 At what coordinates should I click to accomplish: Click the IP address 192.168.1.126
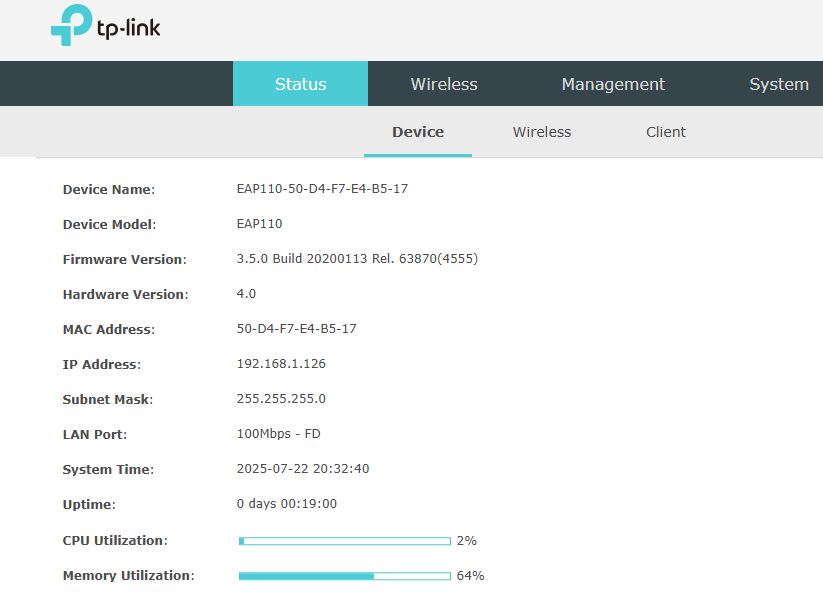point(281,364)
